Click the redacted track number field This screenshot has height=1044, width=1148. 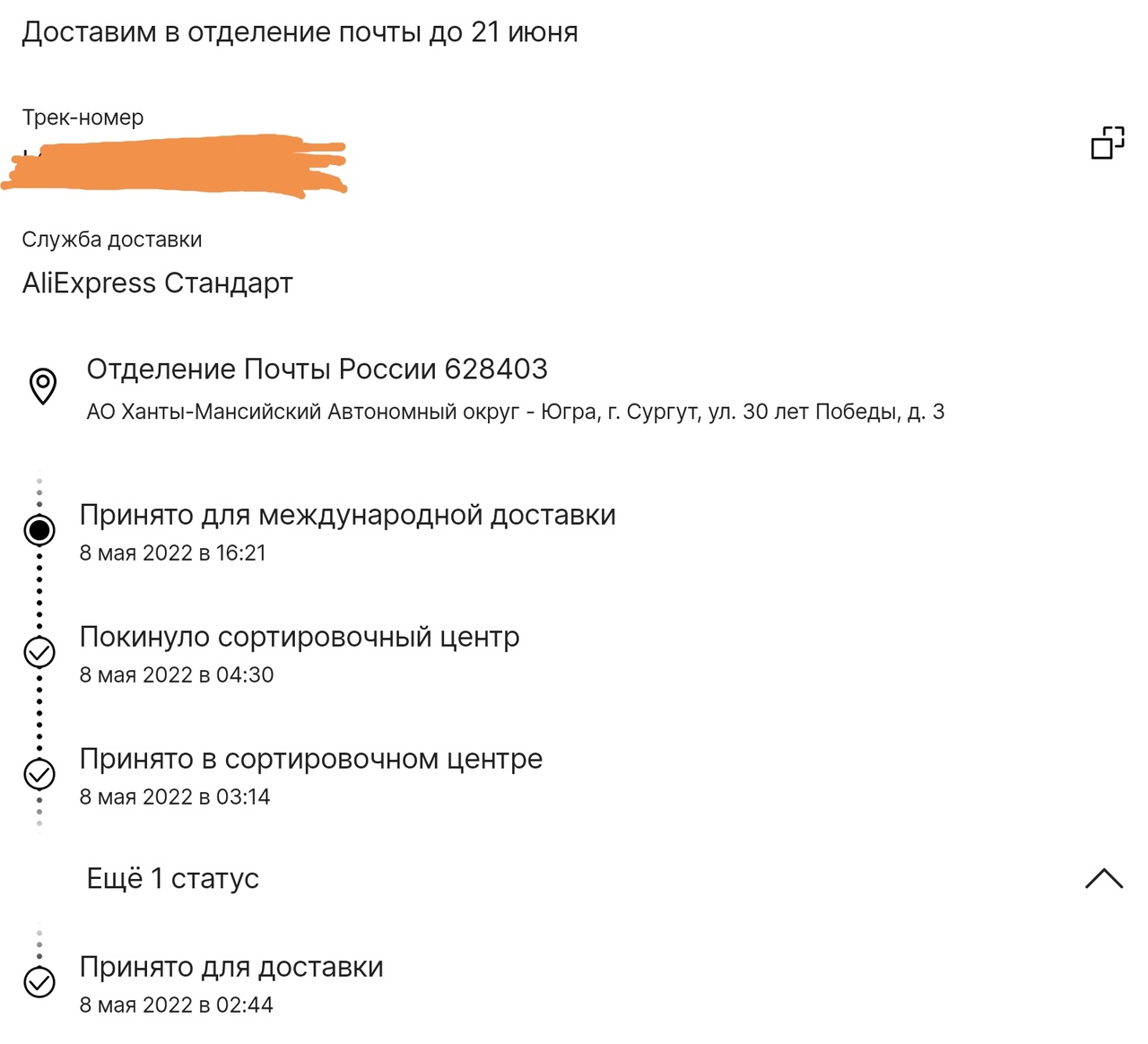coord(176,164)
